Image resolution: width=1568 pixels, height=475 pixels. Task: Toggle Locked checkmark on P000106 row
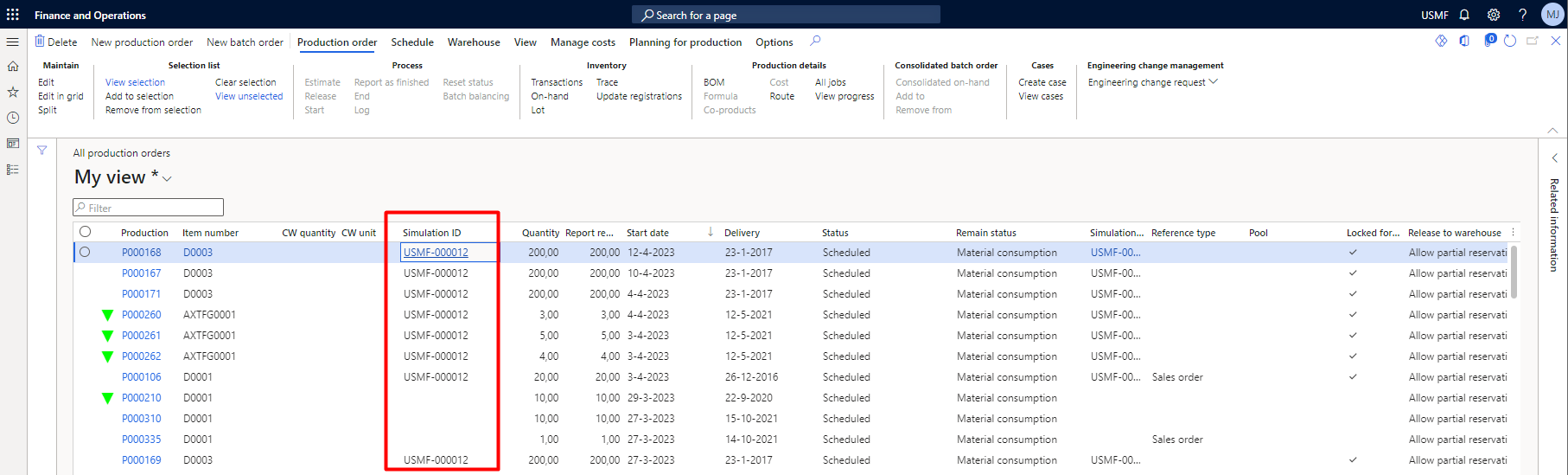[x=1353, y=377]
